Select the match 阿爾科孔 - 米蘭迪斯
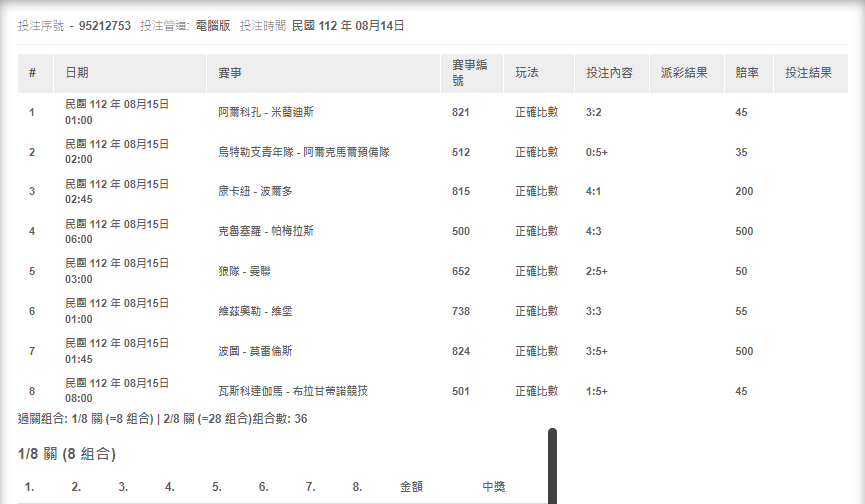The width and height of the screenshot is (865, 504). [266, 112]
